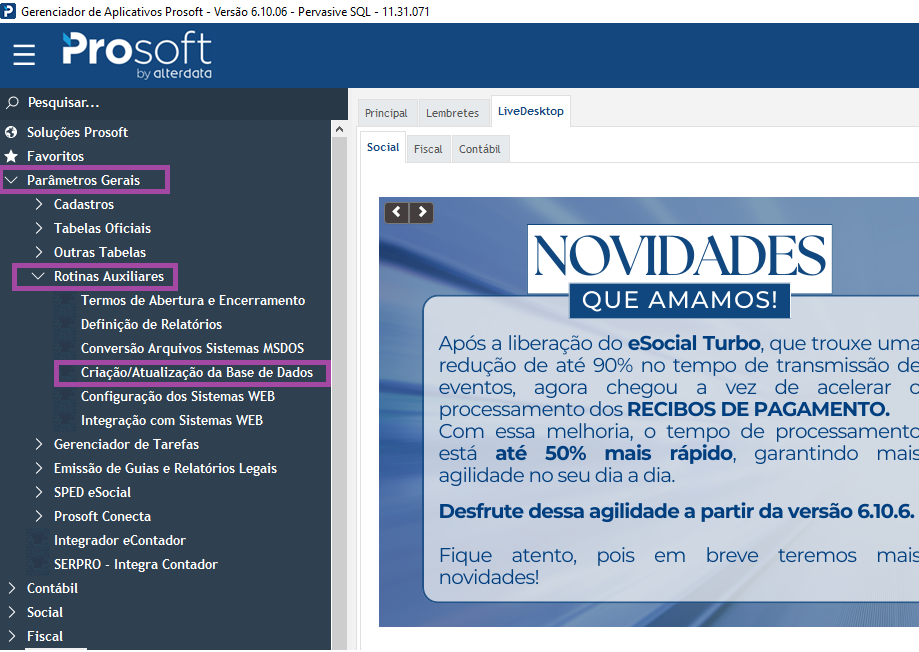919x652 pixels.
Task: Click the star icon beside Favoritos
Action: 11,157
